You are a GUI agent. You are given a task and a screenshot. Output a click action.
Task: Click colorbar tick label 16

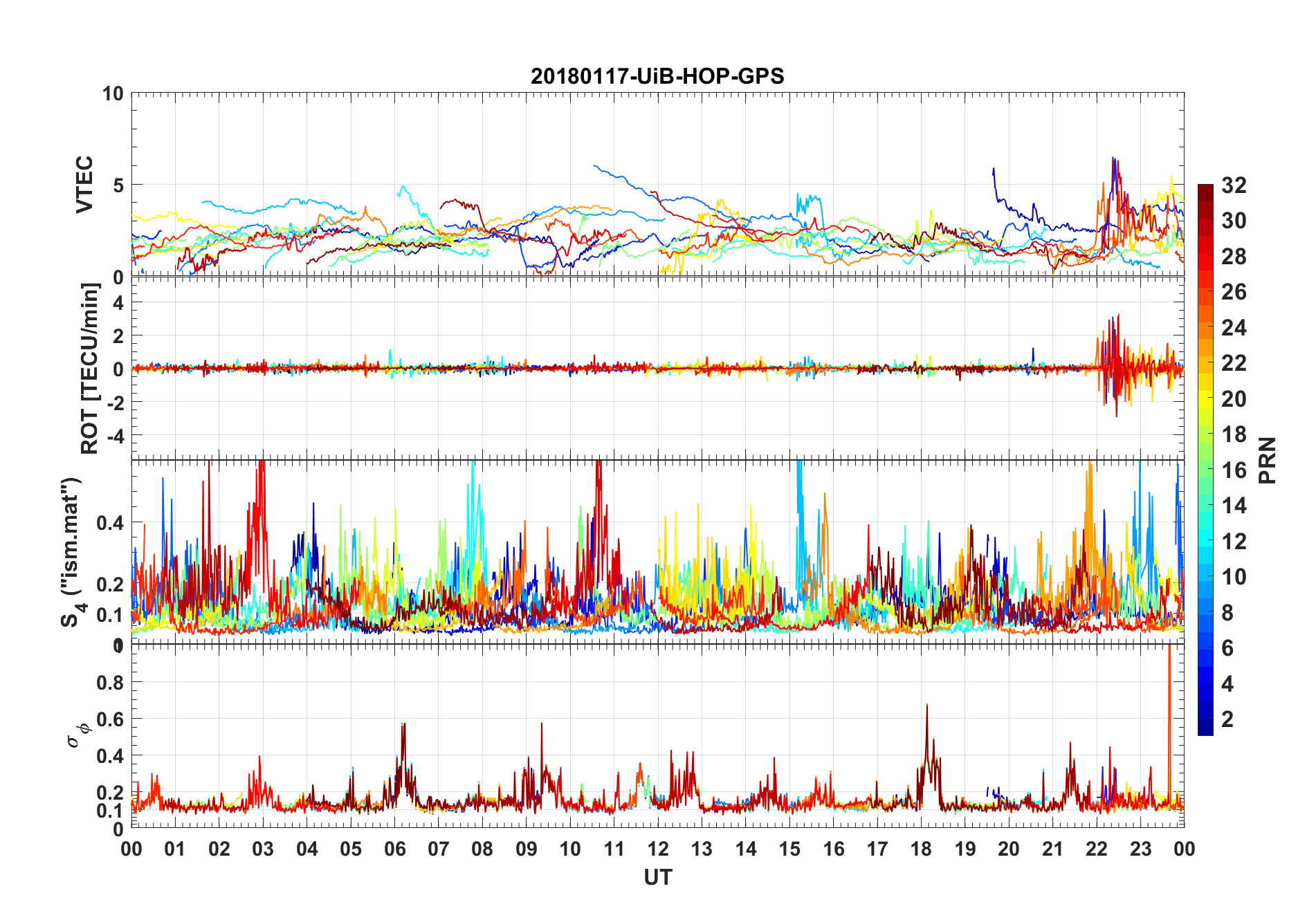click(1234, 470)
